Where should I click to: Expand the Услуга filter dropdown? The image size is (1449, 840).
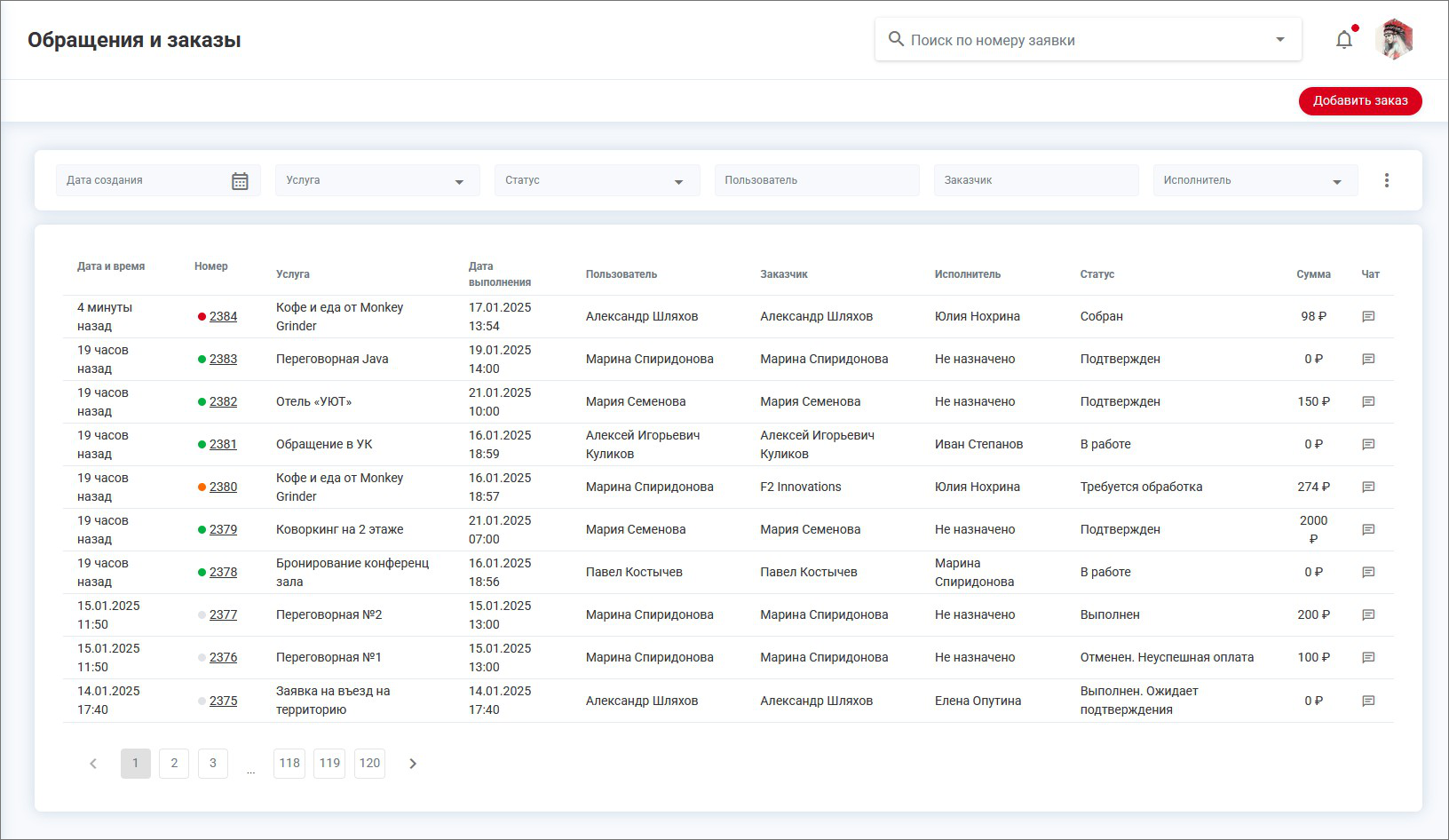459,182
